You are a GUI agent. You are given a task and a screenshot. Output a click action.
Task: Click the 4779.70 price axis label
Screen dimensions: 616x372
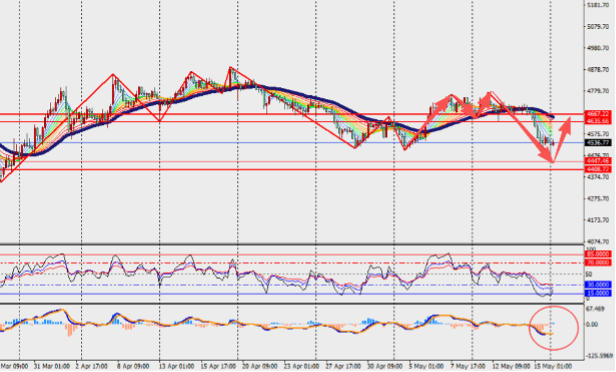598,91
